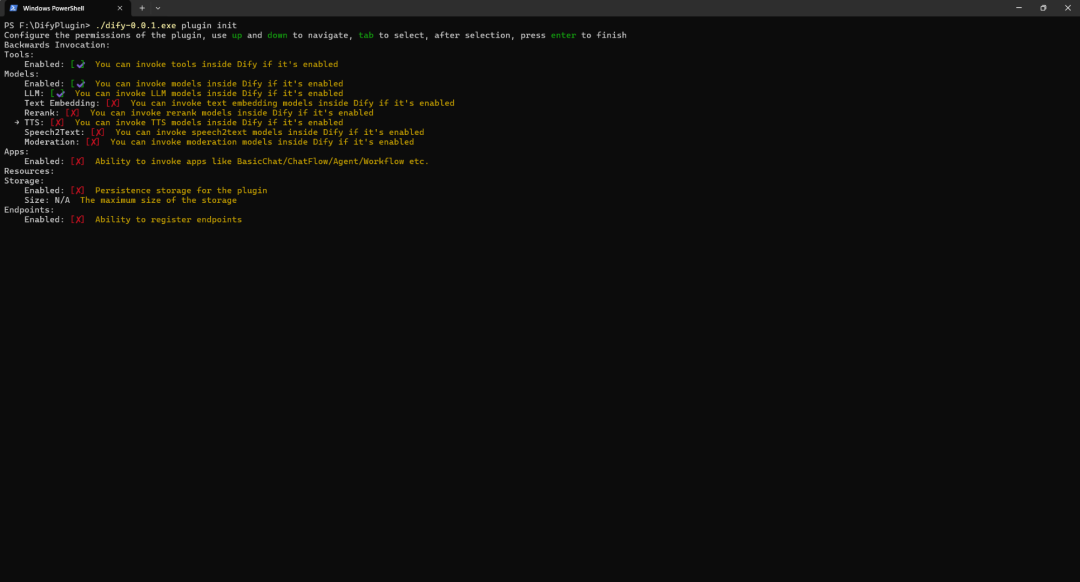Open the new tab profile dropdown
The image size is (1080, 582).
pyautogui.click(x=158, y=8)
